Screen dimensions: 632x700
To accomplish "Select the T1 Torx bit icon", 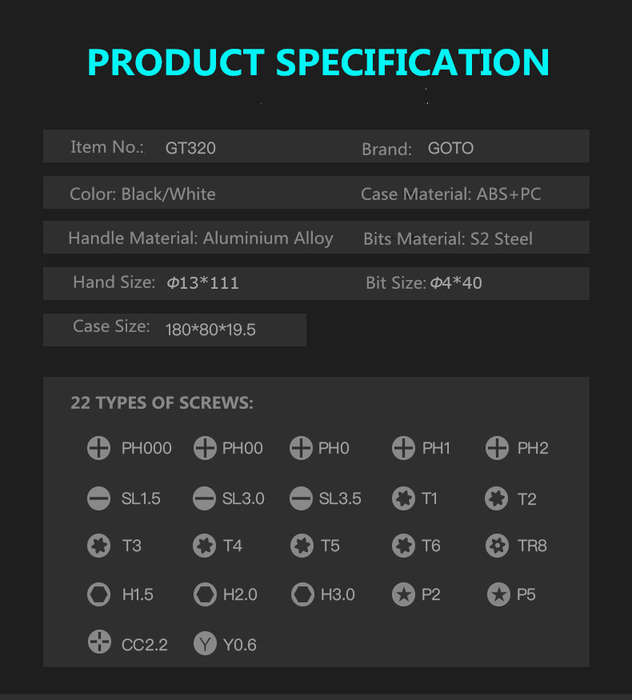I will 403,498.
